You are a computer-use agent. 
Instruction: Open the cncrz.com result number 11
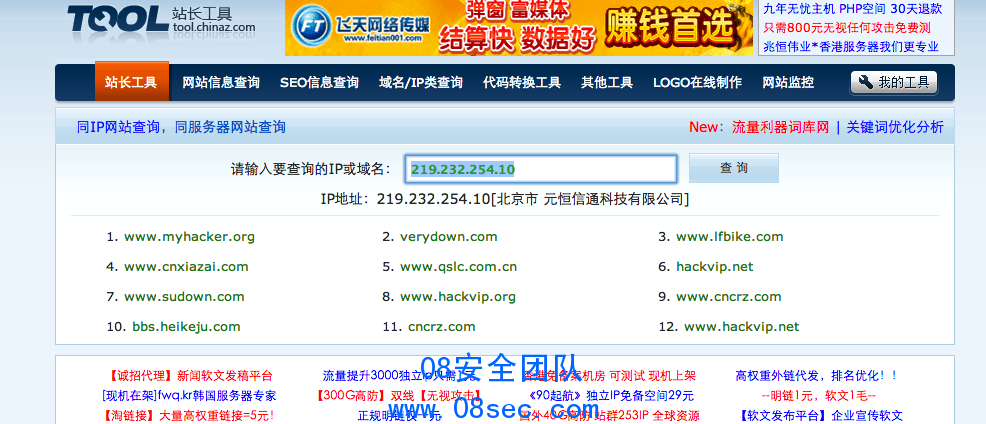441,327
